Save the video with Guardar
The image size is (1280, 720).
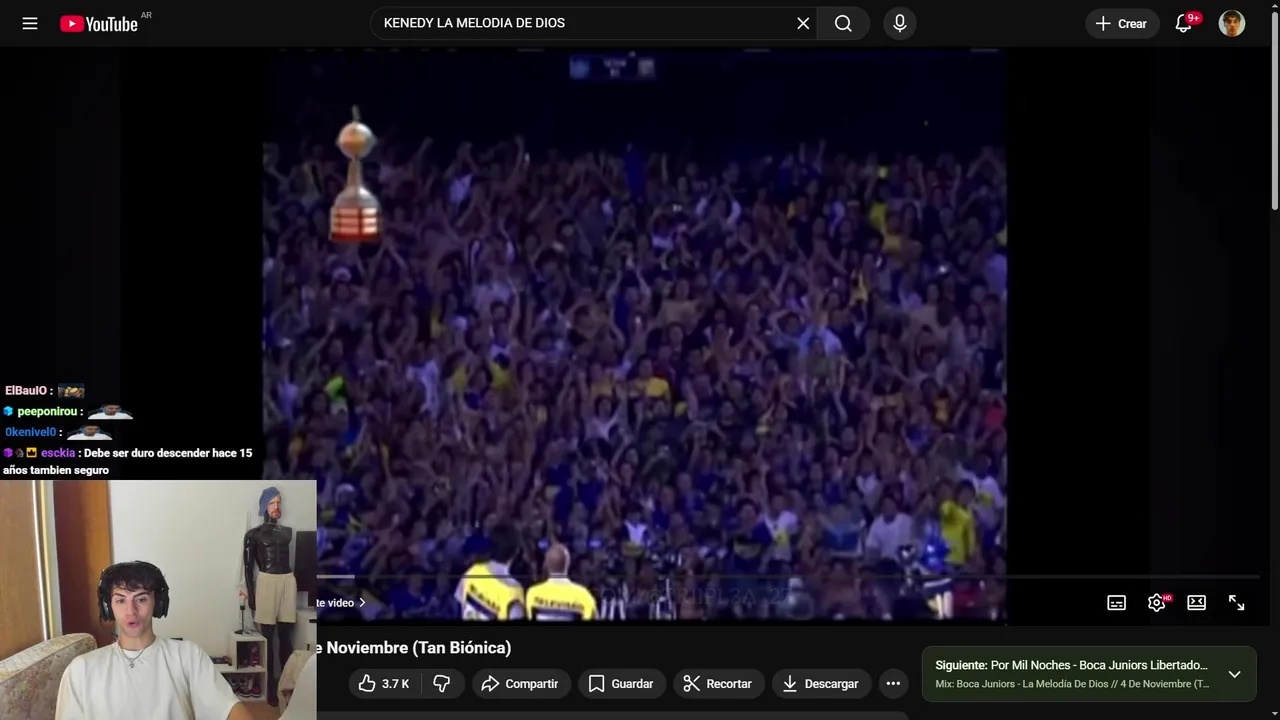(621, 683)
